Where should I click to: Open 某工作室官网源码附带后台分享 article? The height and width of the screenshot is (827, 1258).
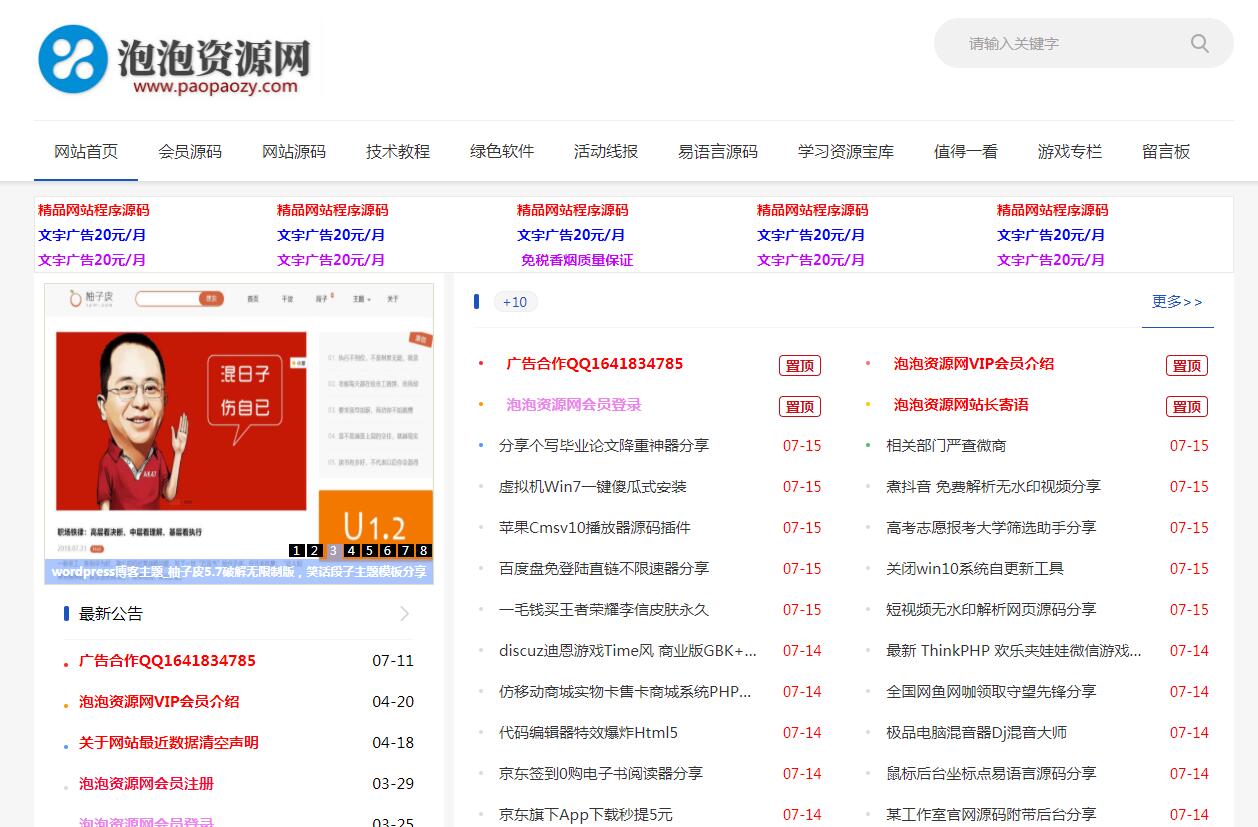991,815
